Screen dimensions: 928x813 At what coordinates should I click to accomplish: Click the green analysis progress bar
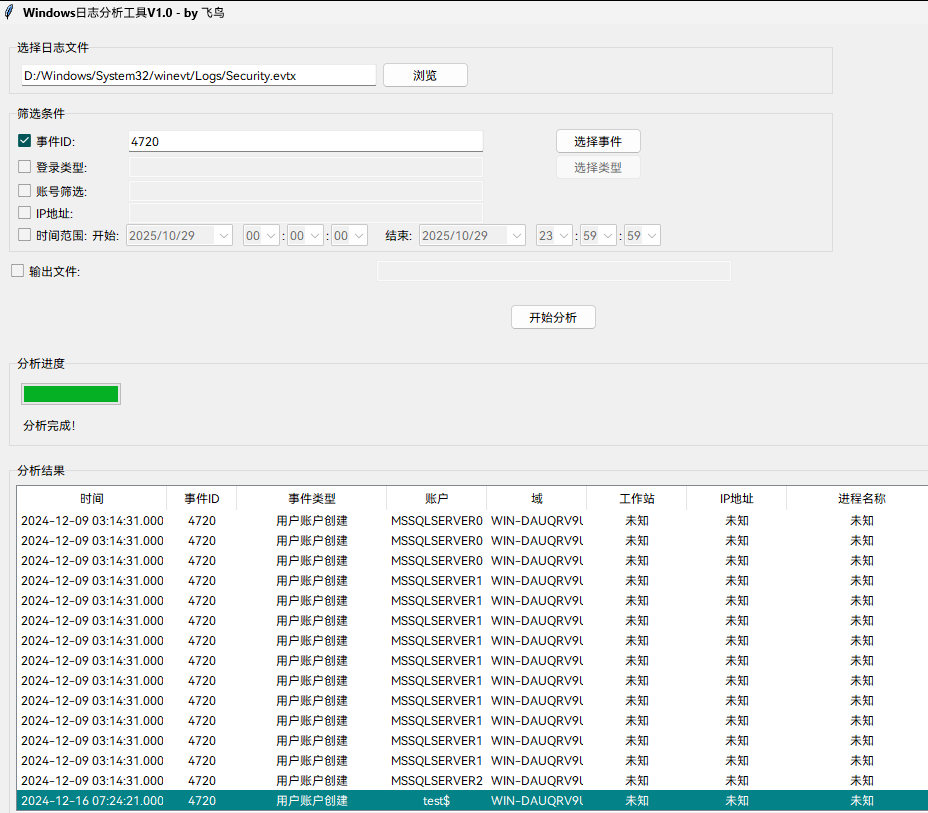(70, 394)
